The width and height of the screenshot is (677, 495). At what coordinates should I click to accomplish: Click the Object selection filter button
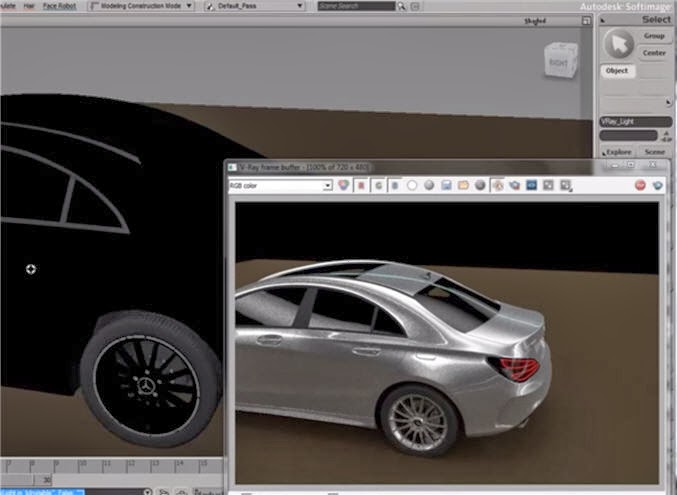pos(617,71)
